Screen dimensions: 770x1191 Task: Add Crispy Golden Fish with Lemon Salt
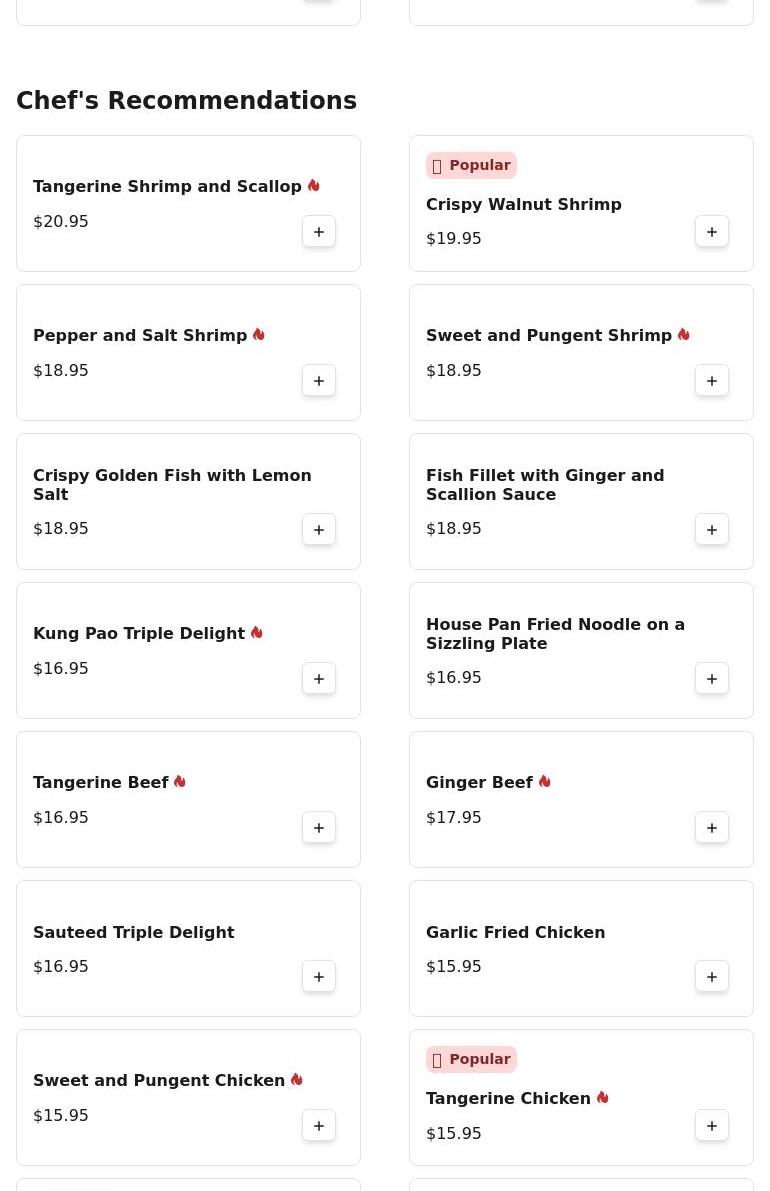[319, 530]
